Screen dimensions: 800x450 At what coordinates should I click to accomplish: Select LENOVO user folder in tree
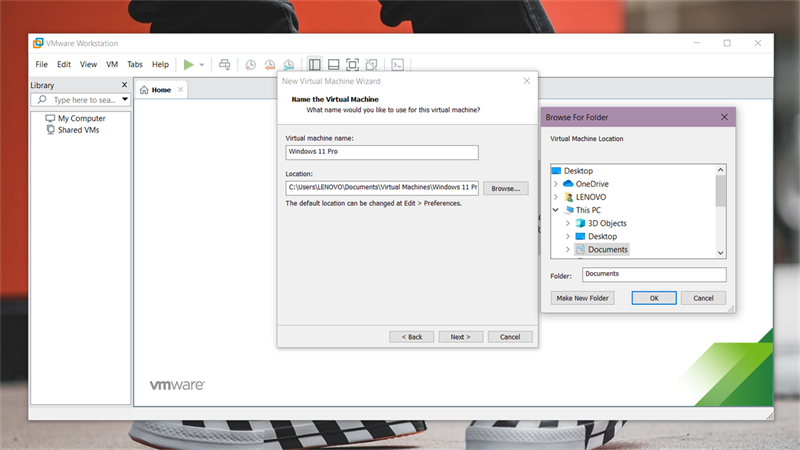pyautogui.click(x=591, y=197)
